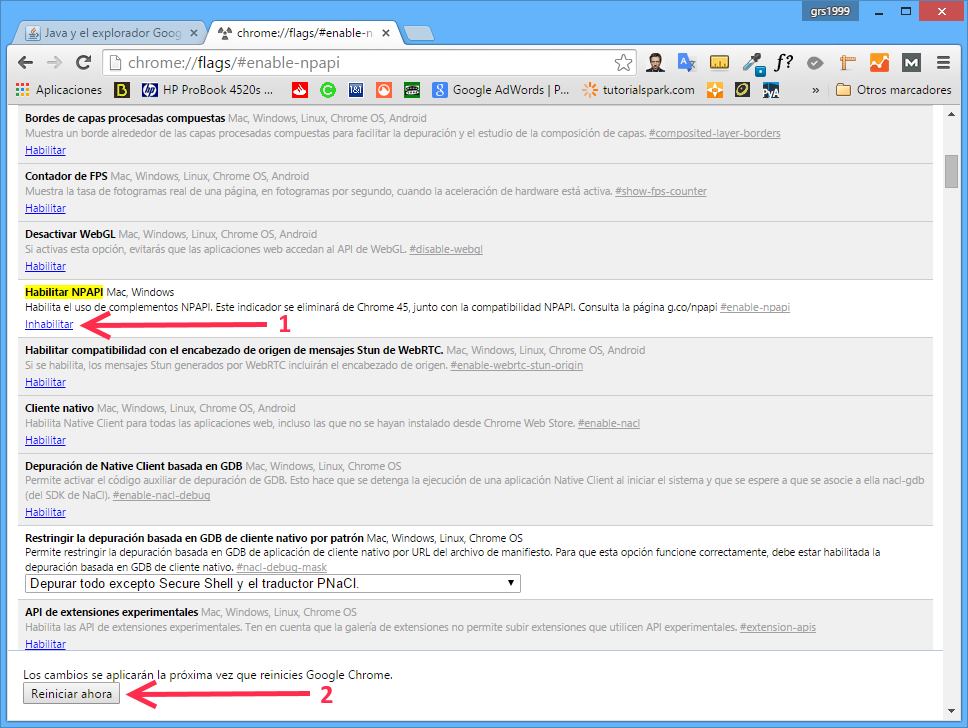Open the Google Analytics extension icon
Image resolution: width=968 pixels, height=728 pixels.
(x=878, y=62)
